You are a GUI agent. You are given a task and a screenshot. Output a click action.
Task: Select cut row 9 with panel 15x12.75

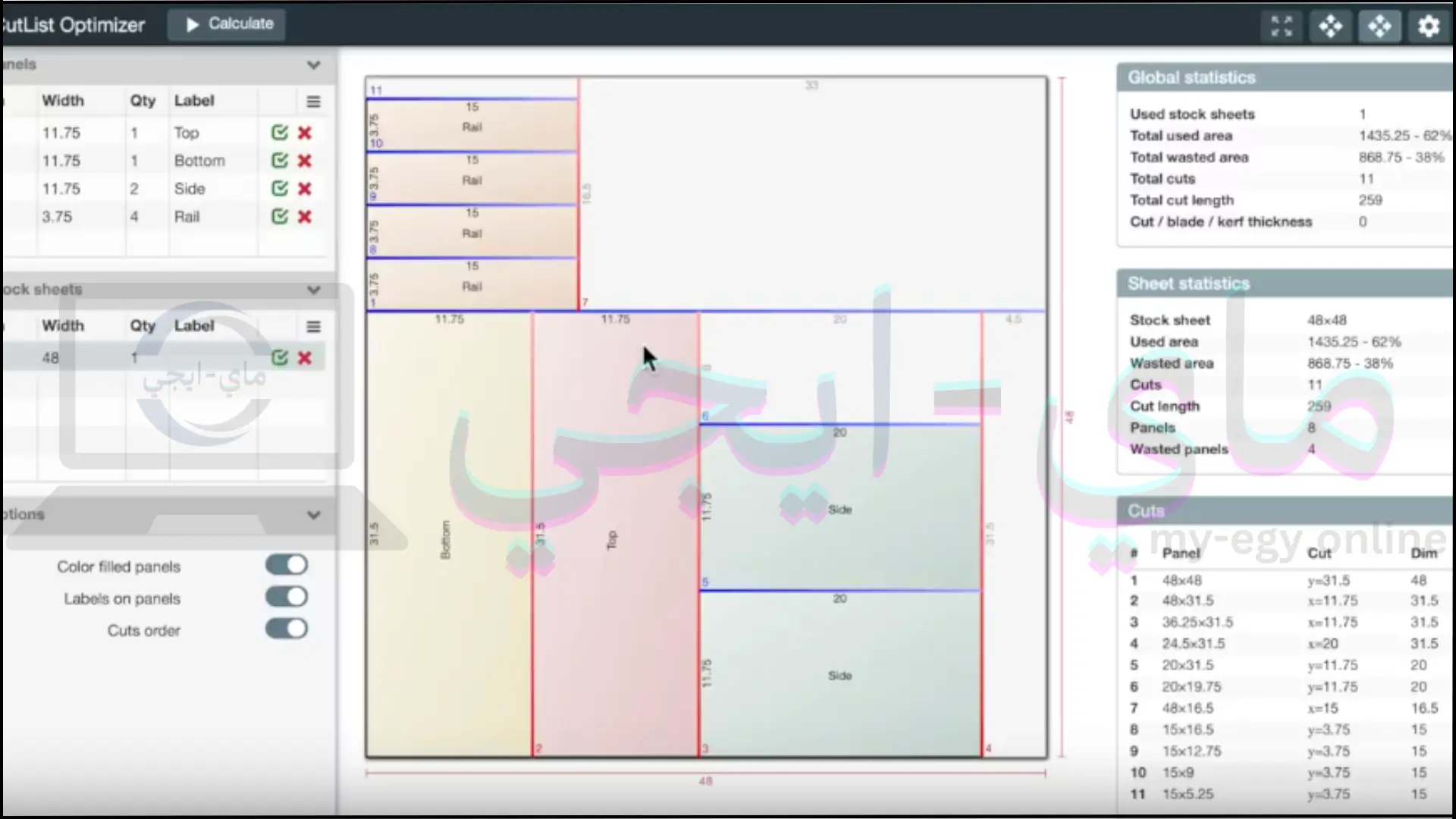[x=1285, y=752]
